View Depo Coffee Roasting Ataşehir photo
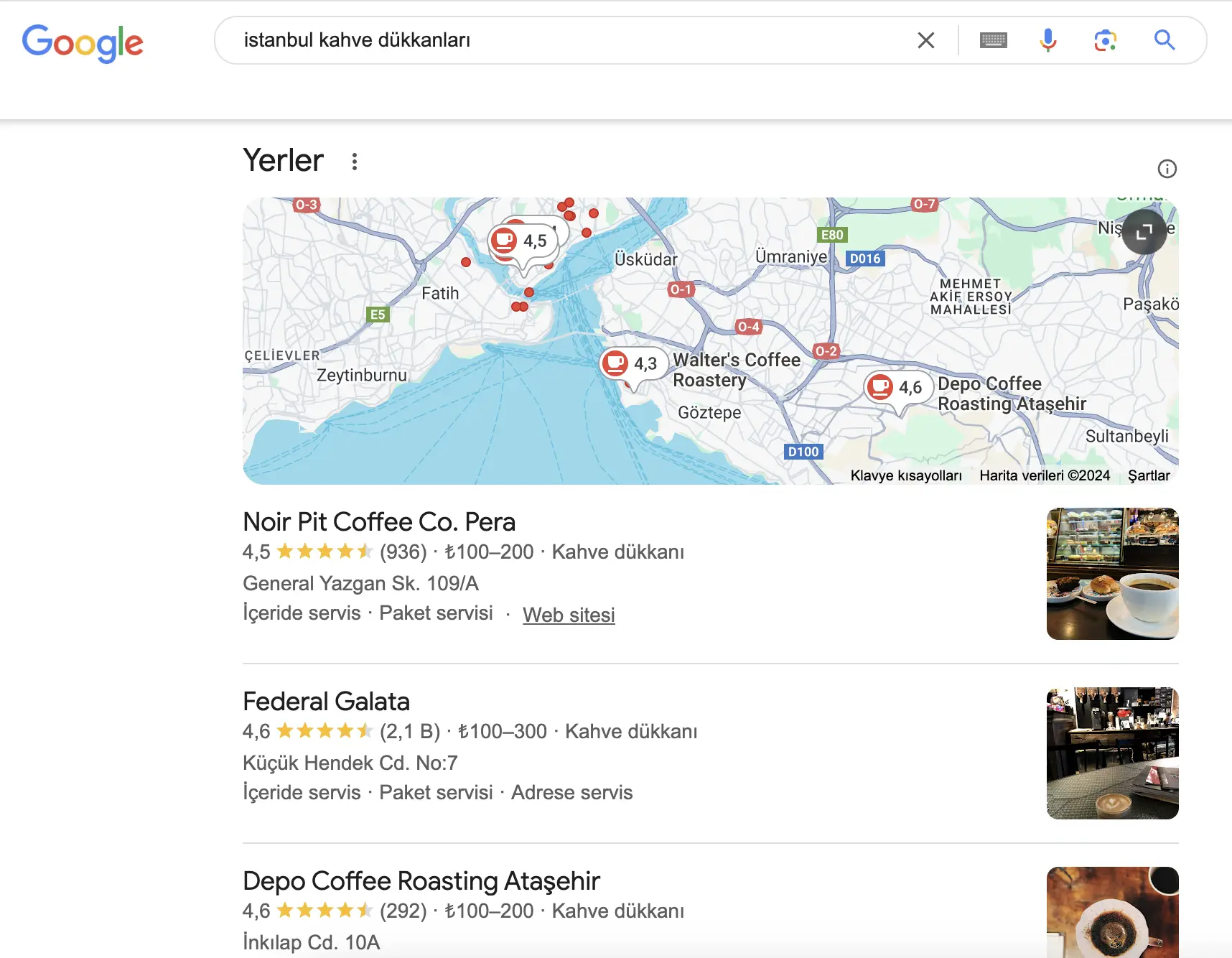Screen dimensions: 1232x958 [1113, 912]
